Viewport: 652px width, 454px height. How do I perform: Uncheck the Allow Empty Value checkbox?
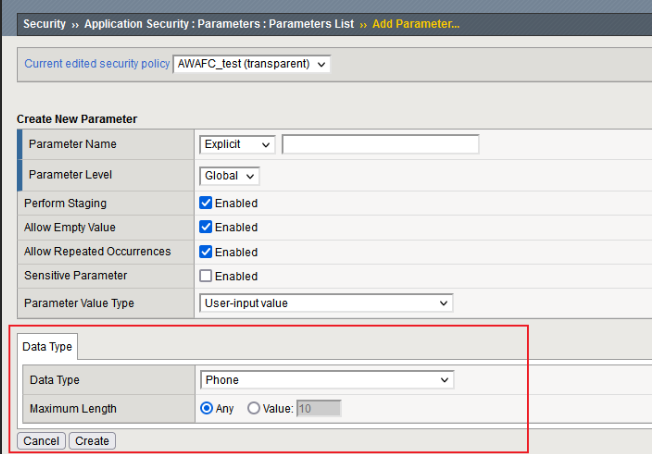[x=206, y=228]
